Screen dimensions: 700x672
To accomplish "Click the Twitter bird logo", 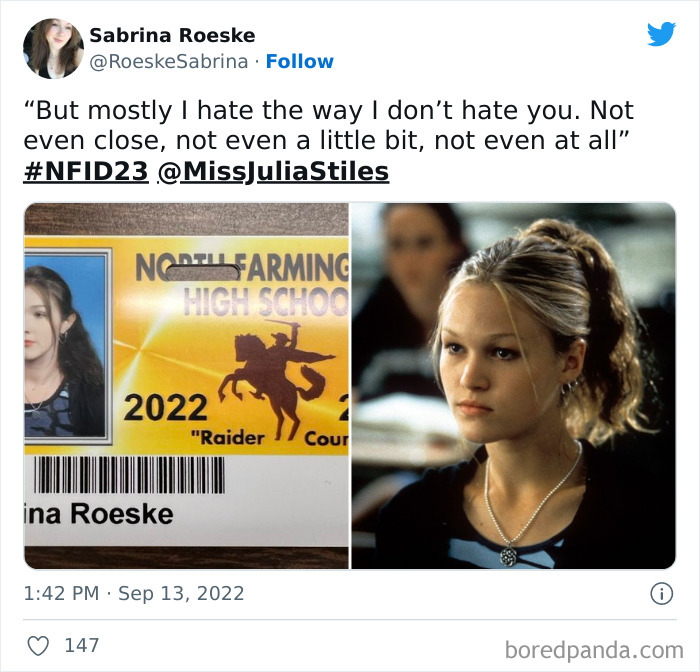I will [x=661, y=34].
